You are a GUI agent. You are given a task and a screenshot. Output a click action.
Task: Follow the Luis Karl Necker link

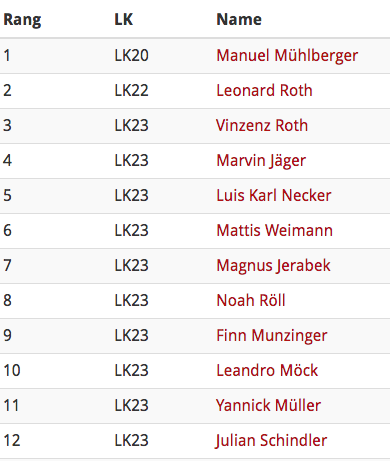(x=274, y=195)
